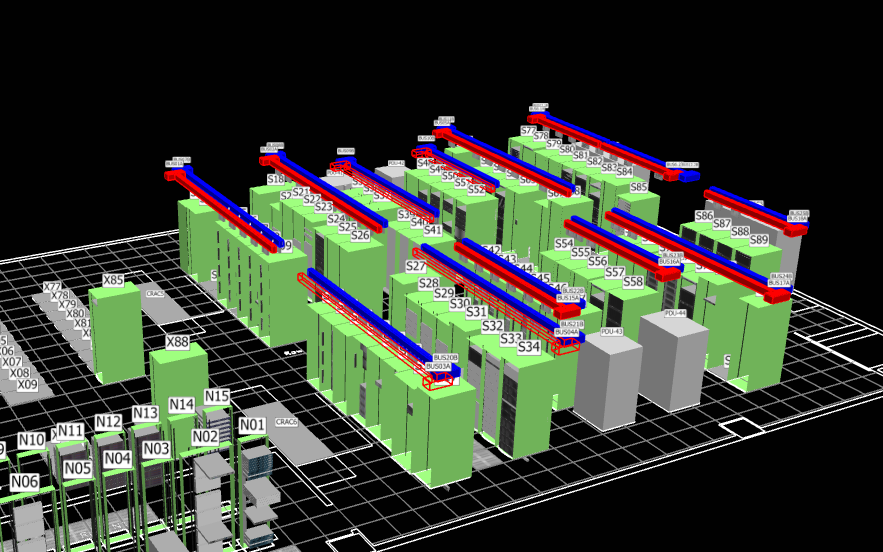Click the S52 rack label

click(x=476, y=190)
